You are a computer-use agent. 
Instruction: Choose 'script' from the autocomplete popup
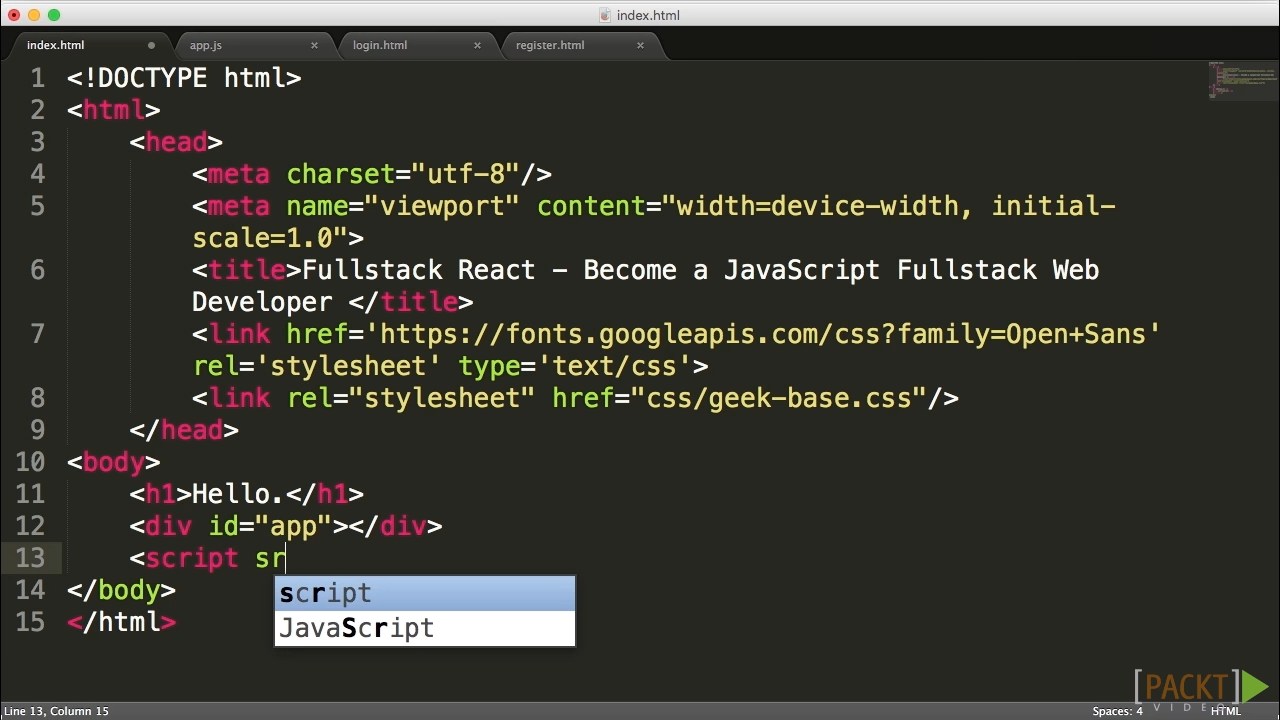(425, 594)
